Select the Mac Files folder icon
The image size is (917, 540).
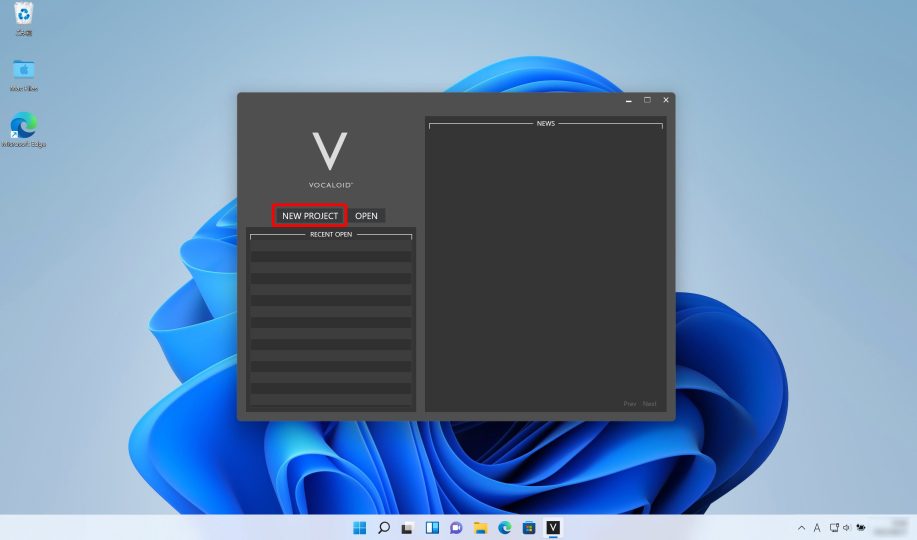23,75
